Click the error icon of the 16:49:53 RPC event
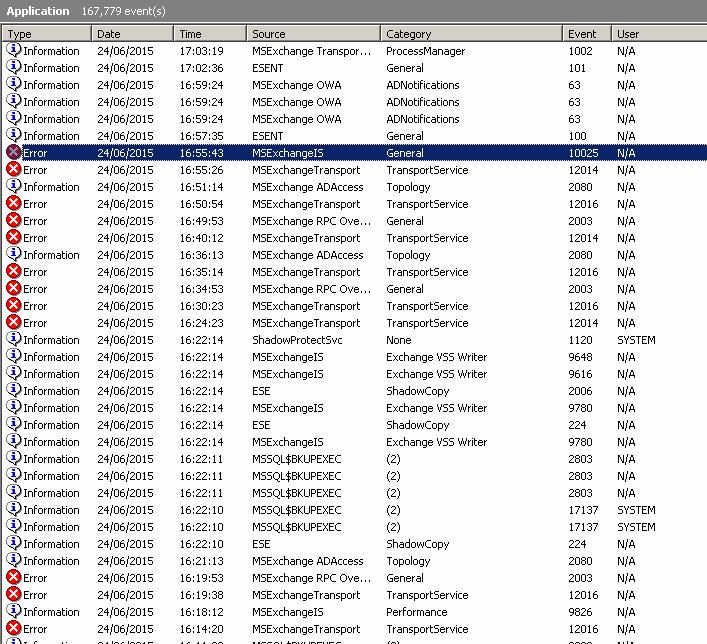The image size is (707, 644). click(x=14, y=221)
